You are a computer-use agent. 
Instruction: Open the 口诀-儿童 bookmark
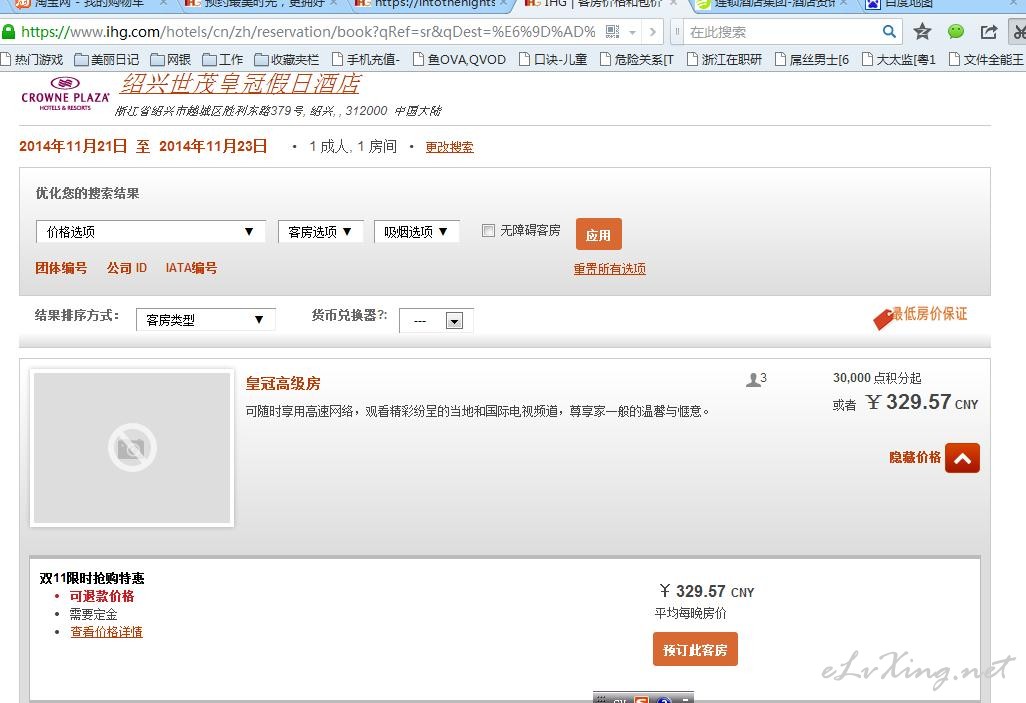pos(553,60)
